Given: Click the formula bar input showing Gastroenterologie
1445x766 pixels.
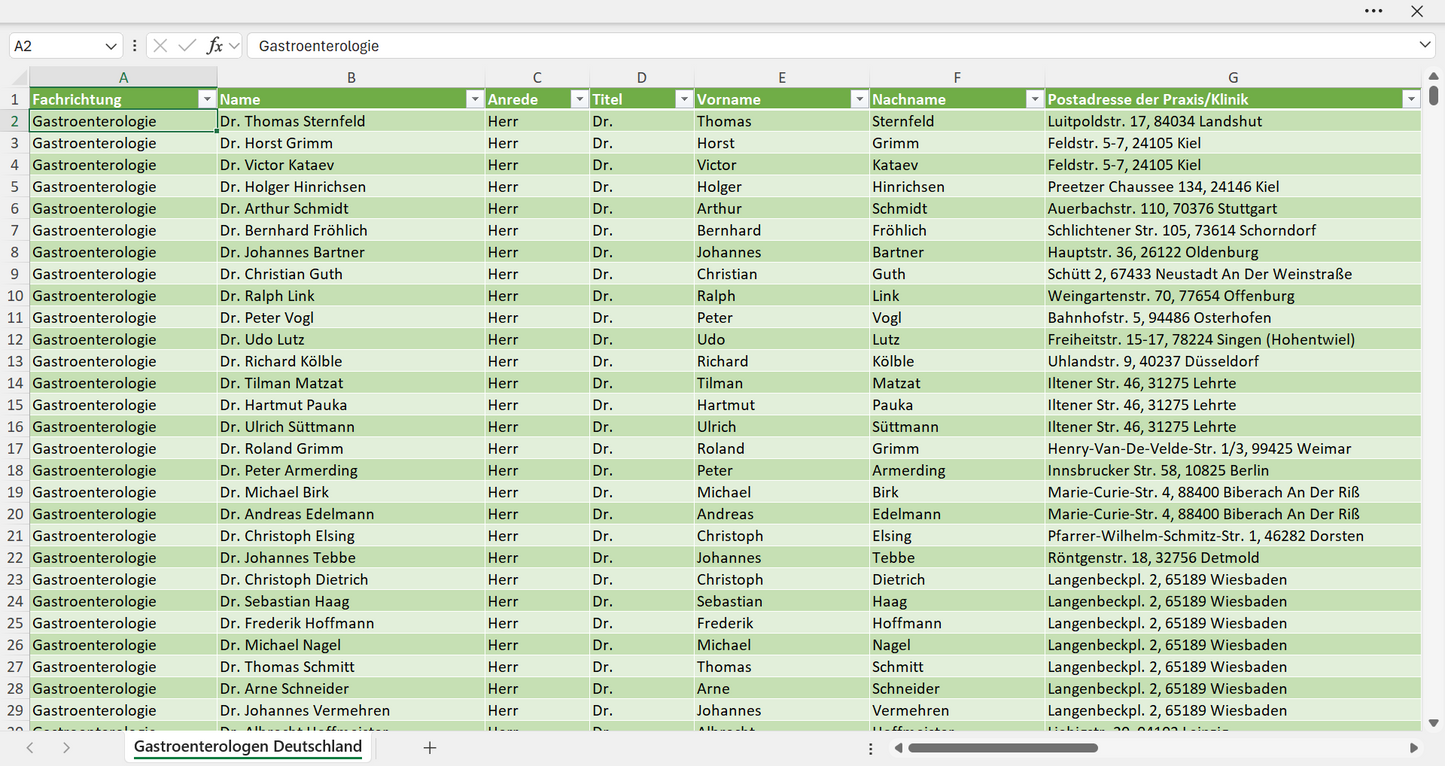Looking at the screenshot, I should [x=830, y=46].
